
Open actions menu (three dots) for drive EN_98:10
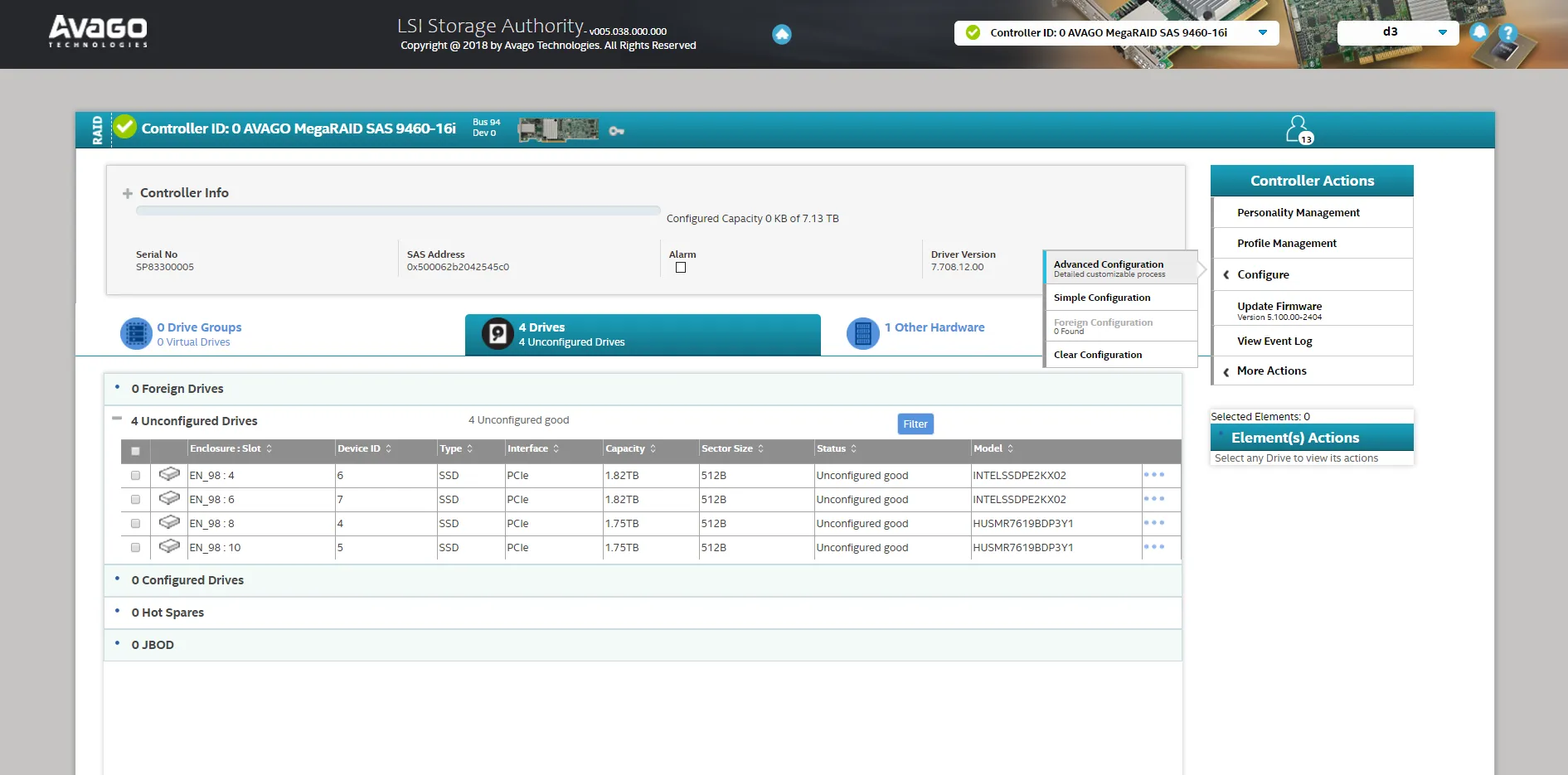(x=1154, y=546)
